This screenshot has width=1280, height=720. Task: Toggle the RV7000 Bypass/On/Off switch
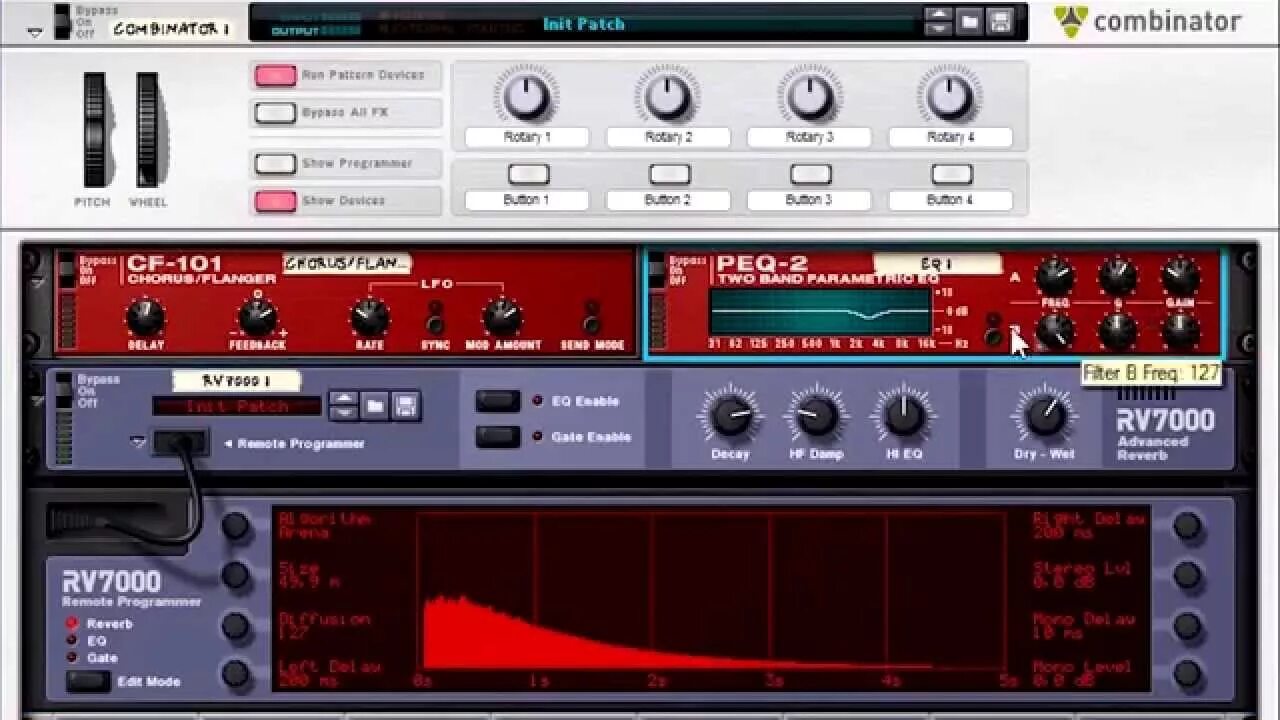pos(64,391)
